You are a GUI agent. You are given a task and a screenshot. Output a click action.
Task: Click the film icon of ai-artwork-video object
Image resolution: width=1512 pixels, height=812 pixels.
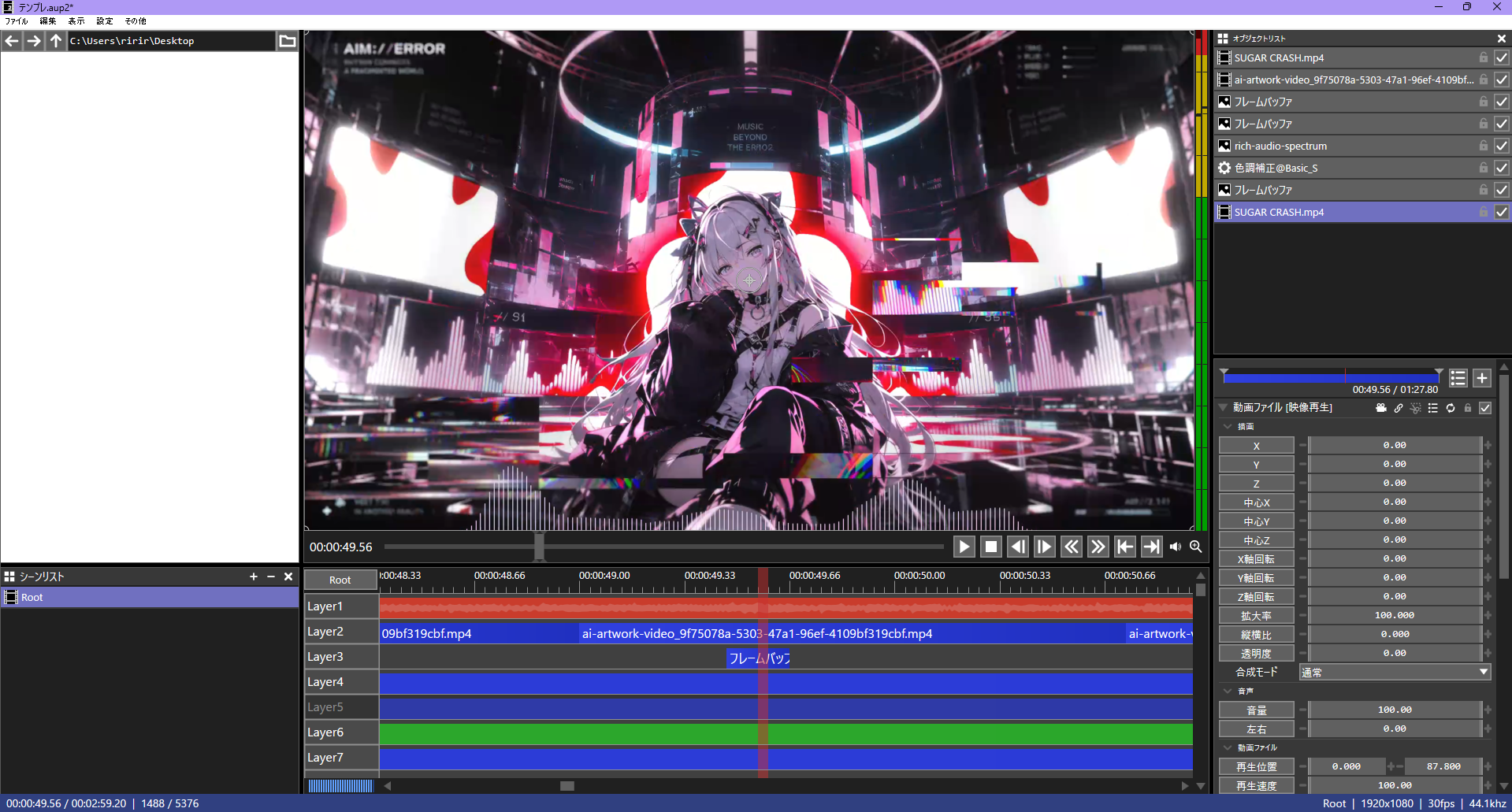coord(1224,80)
